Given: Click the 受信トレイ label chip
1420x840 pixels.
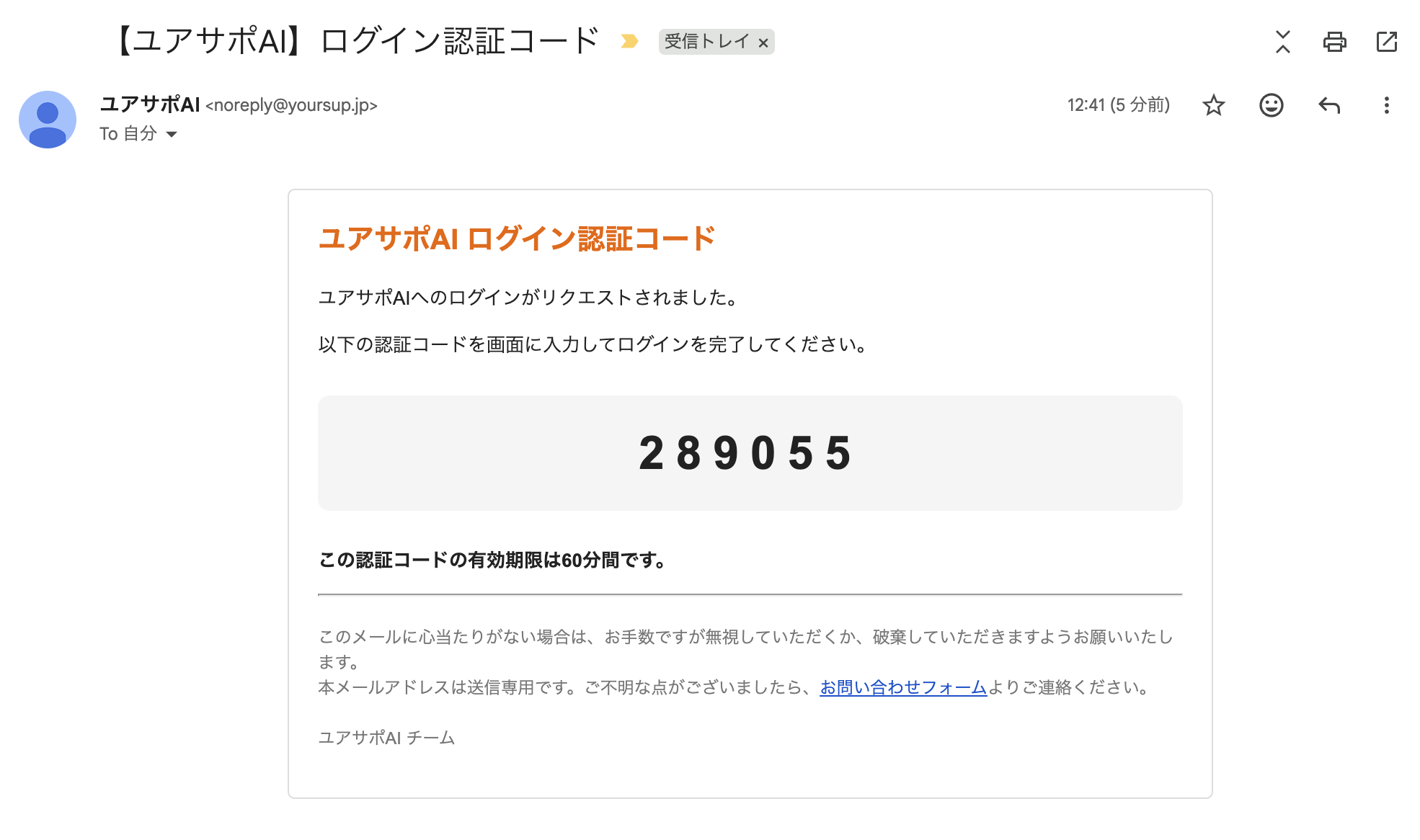Looking at the screenshot, I should point(706,42).
